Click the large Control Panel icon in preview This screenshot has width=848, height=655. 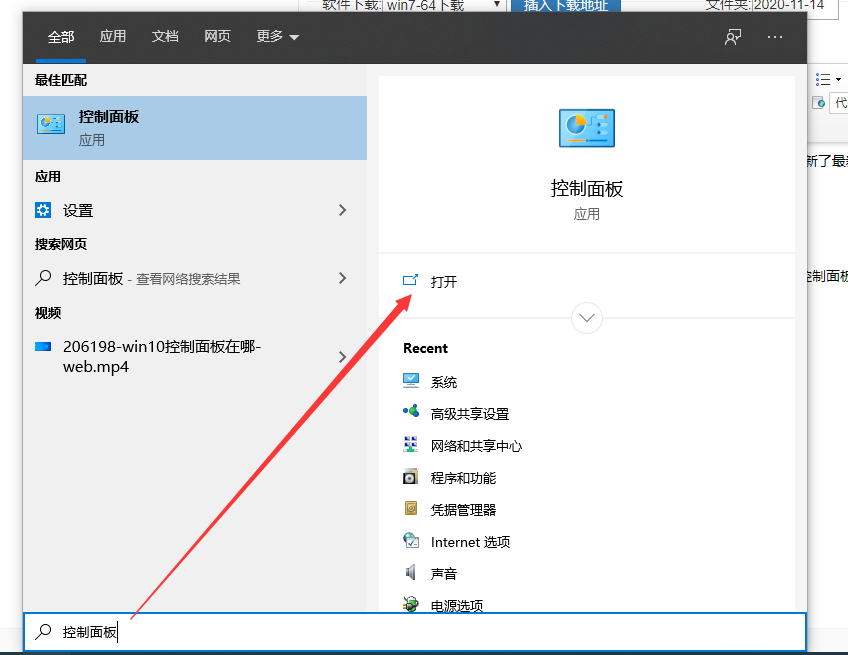click(586, 127)
